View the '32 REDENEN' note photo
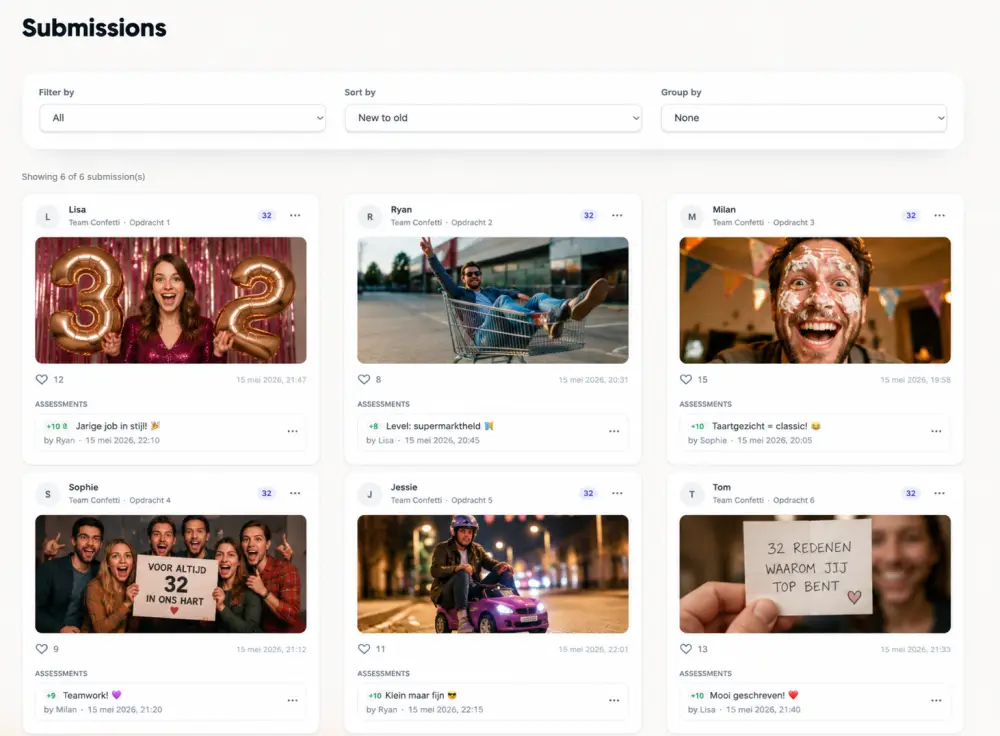Screen dimensions: 1000x736 (815, 574)
